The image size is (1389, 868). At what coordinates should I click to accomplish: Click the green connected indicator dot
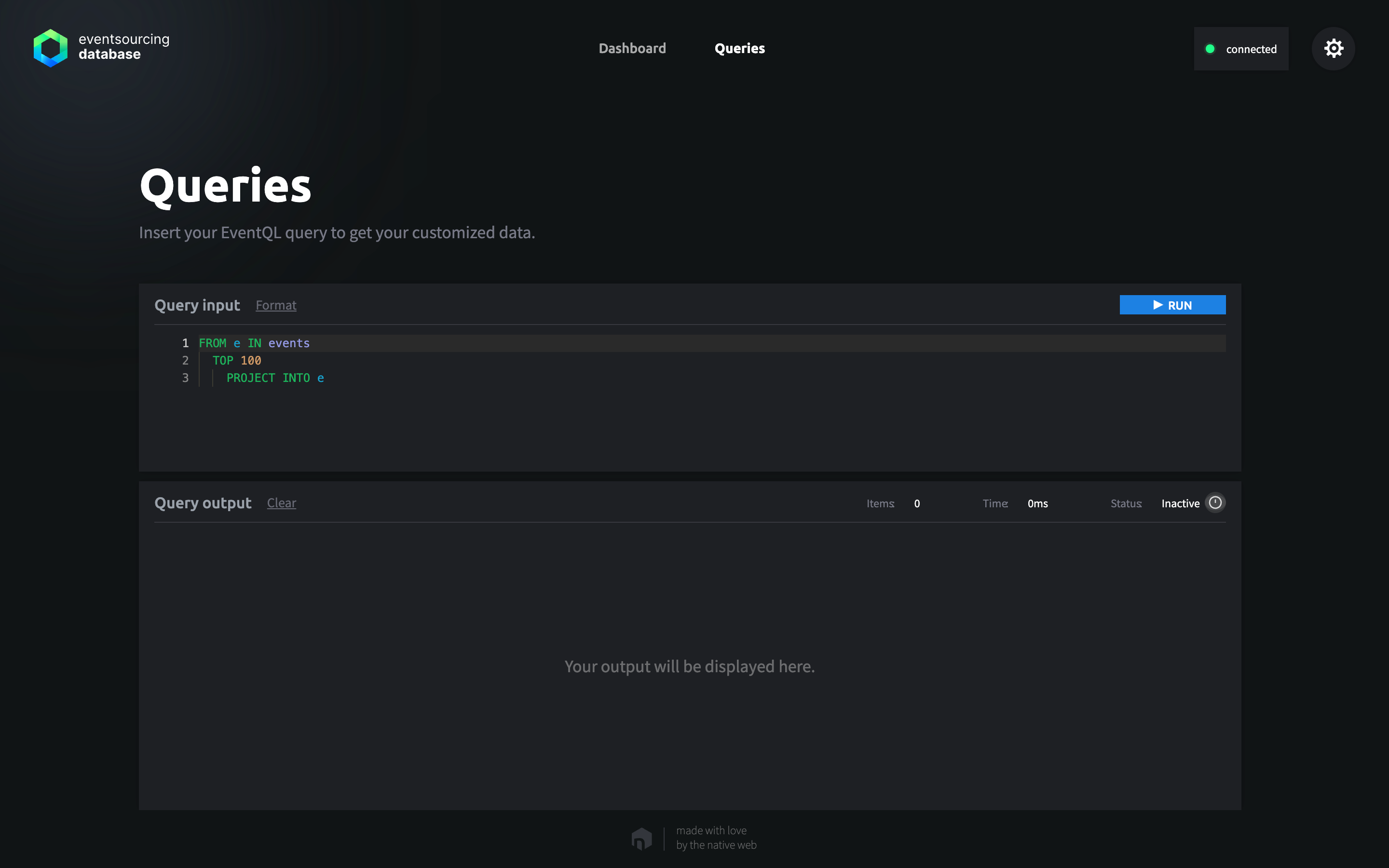coord(1211,49)
